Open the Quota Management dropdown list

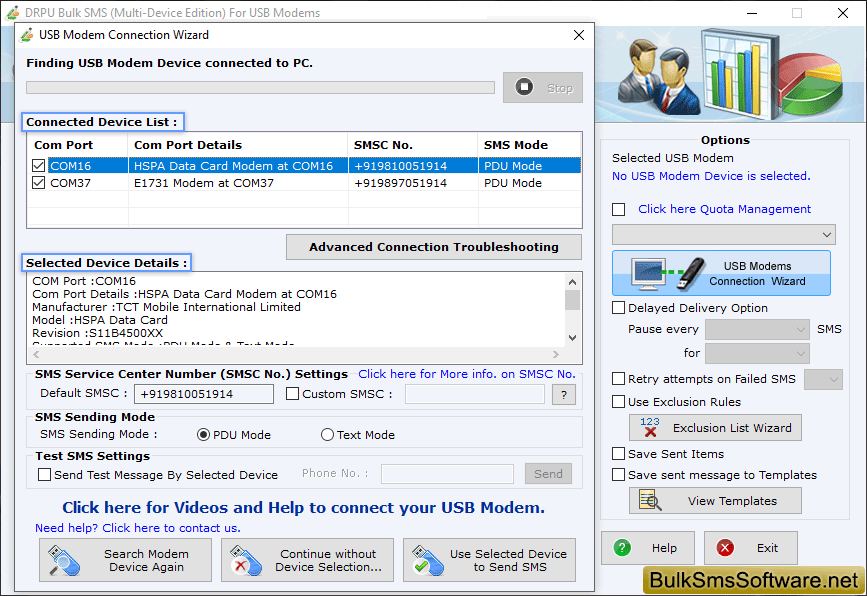[723, 234]
